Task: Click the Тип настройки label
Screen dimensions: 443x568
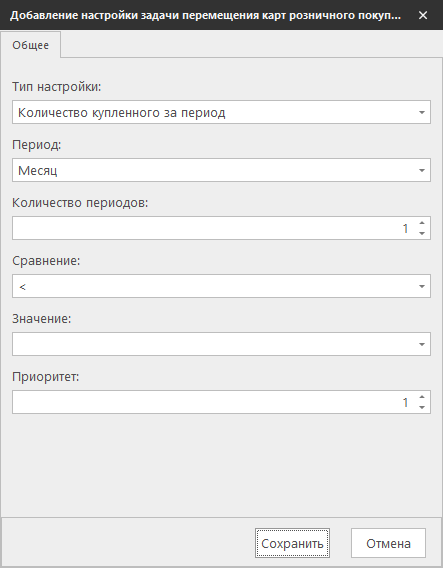Action: pyautogui.click(x=57, y=87)
